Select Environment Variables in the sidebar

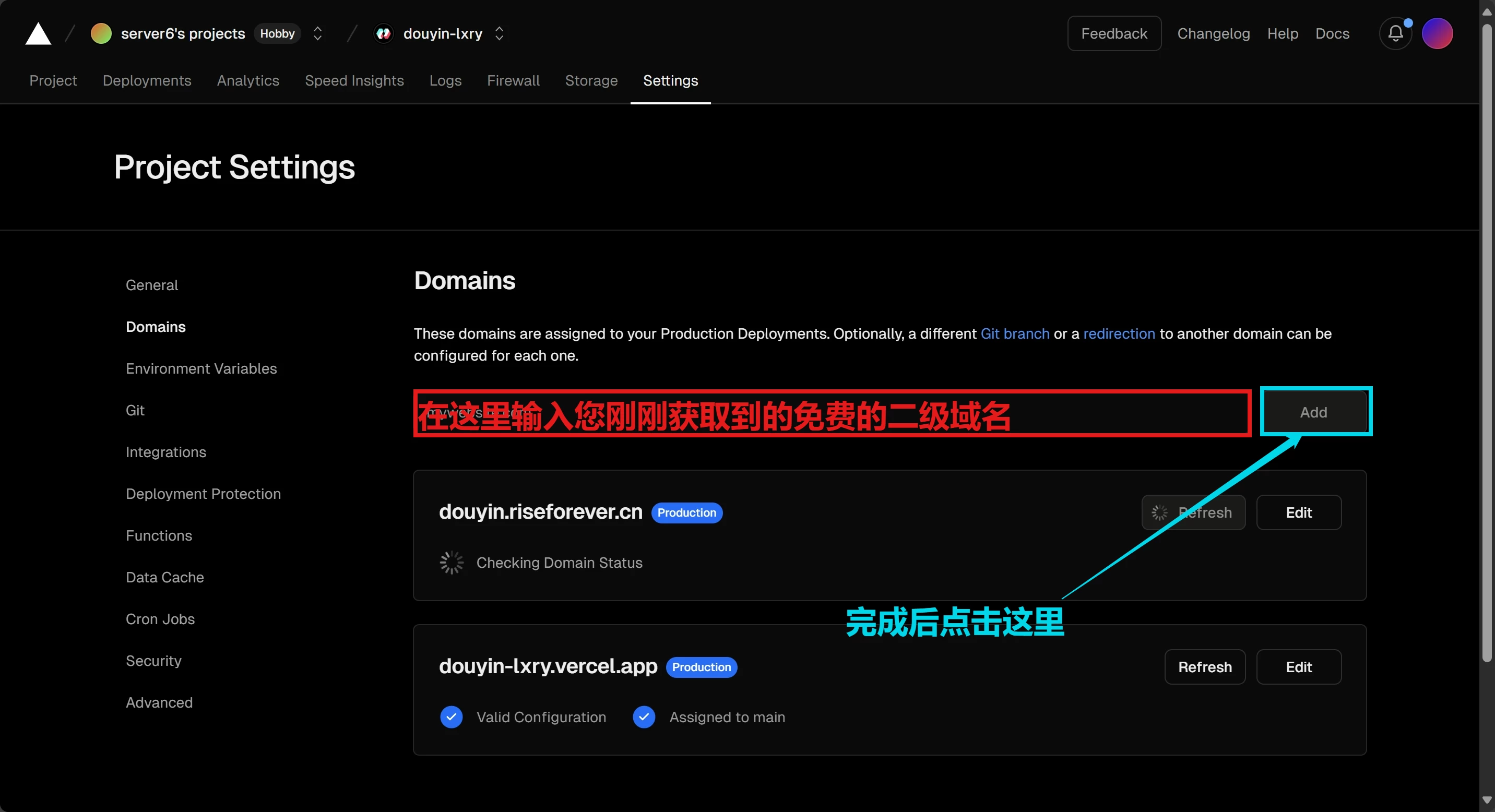coord(201,368)
